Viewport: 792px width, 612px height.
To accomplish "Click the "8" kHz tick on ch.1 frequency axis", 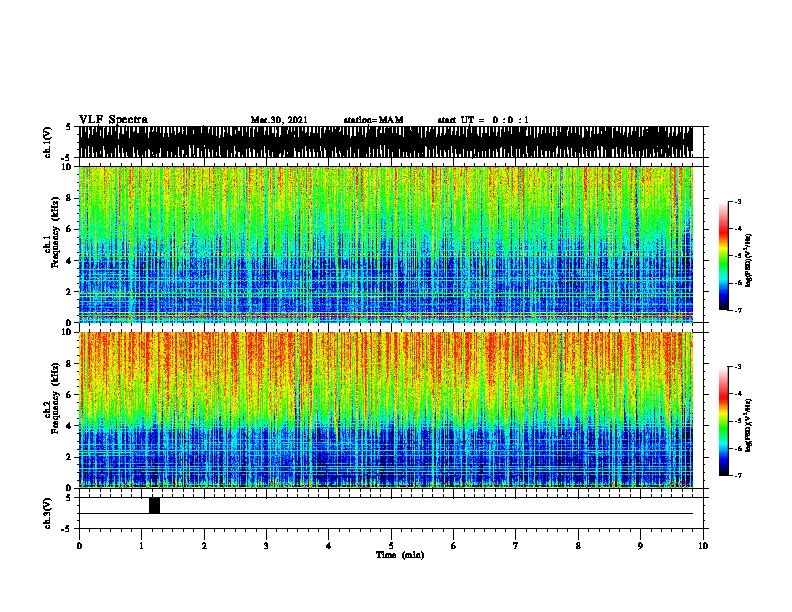I will pyautogui.click(x=70, y=198).
